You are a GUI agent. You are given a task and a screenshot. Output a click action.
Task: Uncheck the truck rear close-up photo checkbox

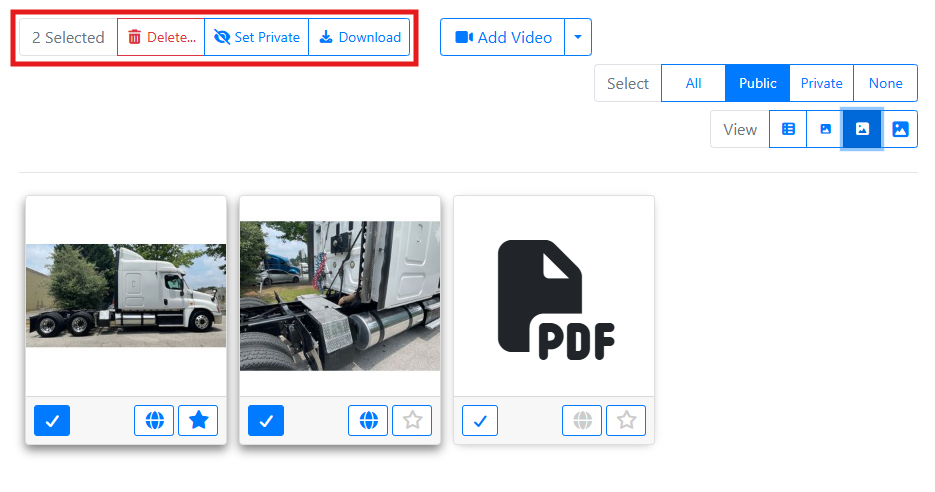(266, 420)
